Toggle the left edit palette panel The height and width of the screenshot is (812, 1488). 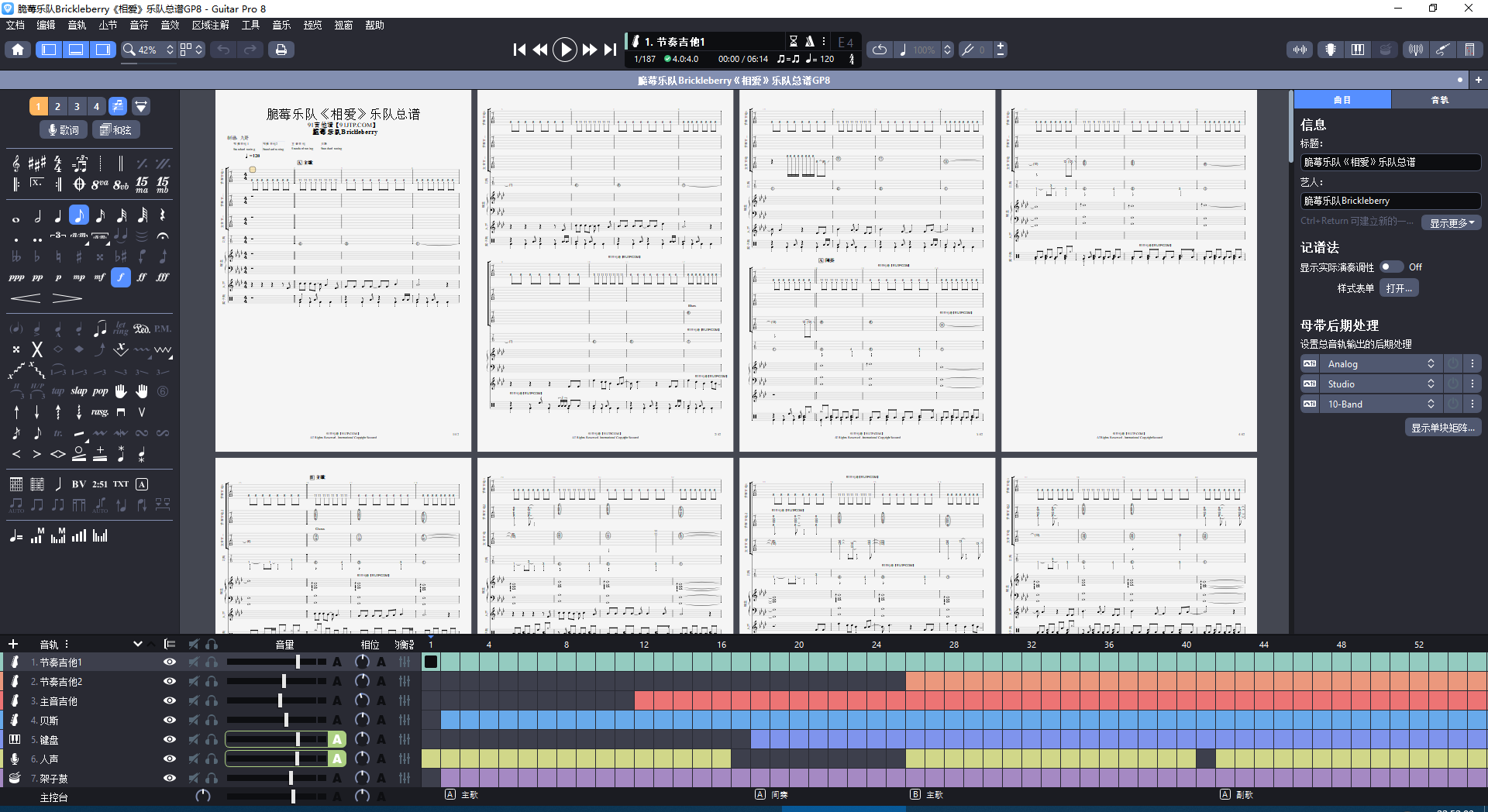[x=48, y=50]
